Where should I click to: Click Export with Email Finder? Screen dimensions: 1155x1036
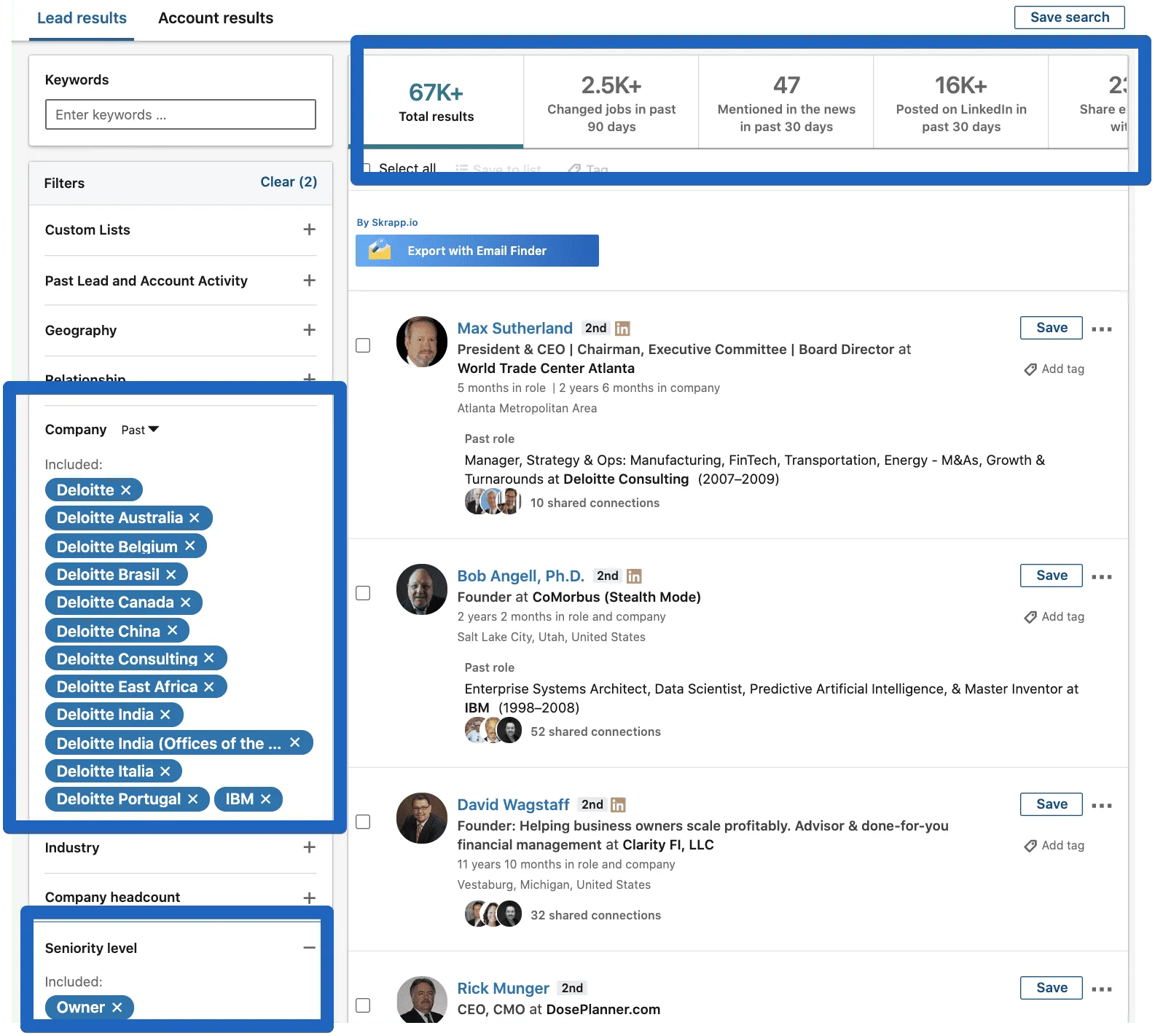click(477, 251)
